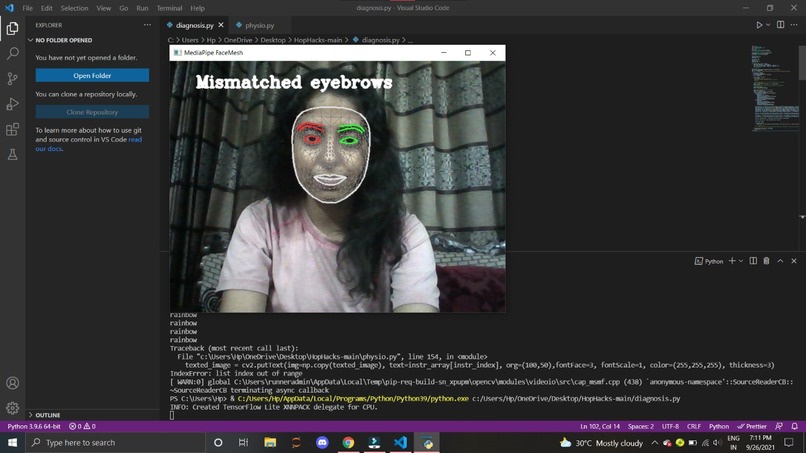The width and height of the screenshot is (806, 453).
Task: Open the feedback icon in status bar
Action: tap(779, 426)
